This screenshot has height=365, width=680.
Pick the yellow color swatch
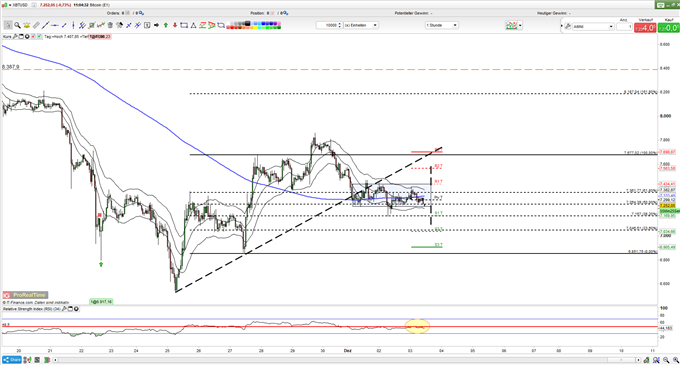click(x=255, y=27)
